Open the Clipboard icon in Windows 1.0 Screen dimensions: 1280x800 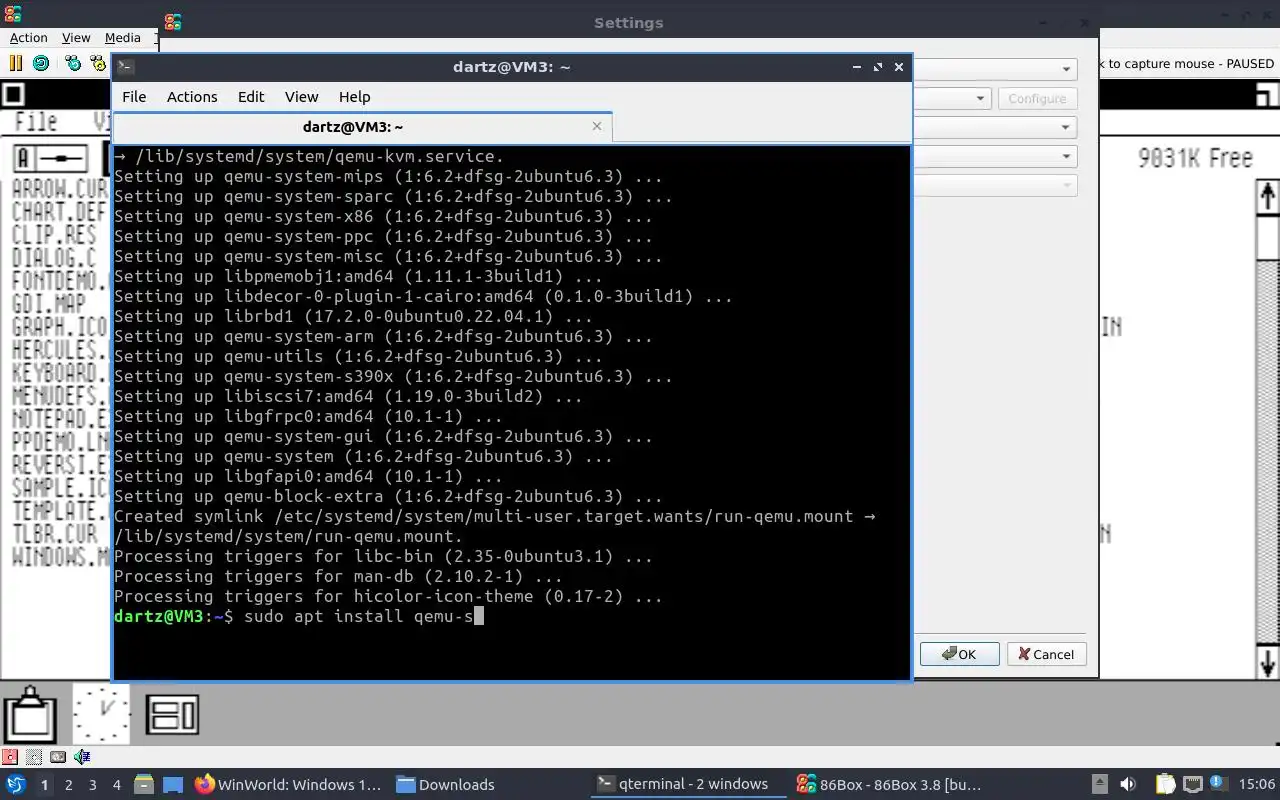click(x=29, y=713)
